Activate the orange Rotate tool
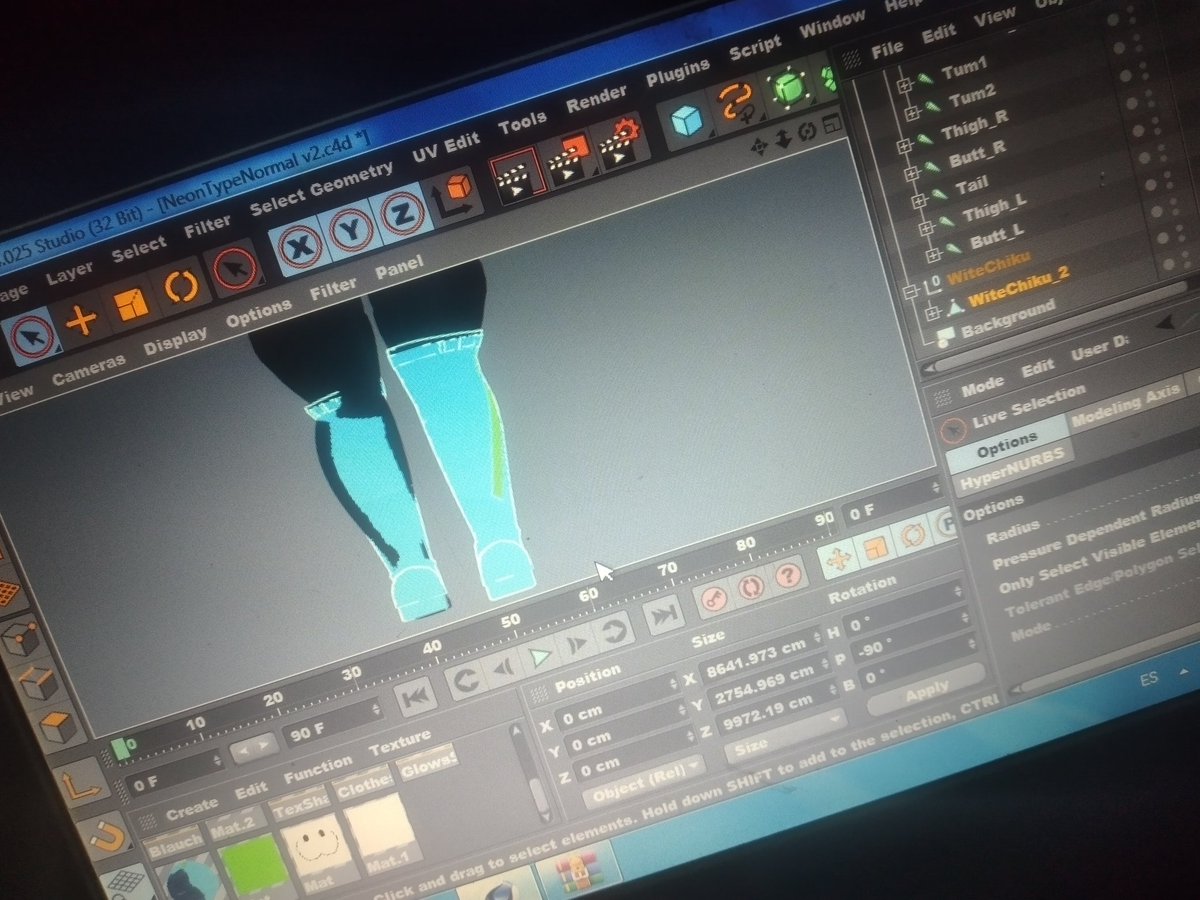Image resolution: width=1200 pixels, height=900 pixels. tap(181, 287)
